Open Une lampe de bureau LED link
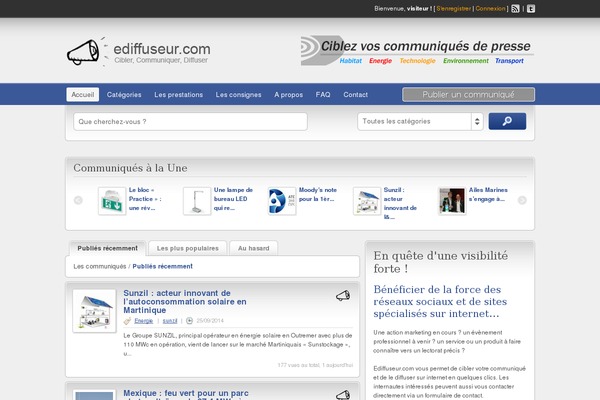The height and width of the screenshot is (400, 600). pyautogui.click(x=233, y=199)
